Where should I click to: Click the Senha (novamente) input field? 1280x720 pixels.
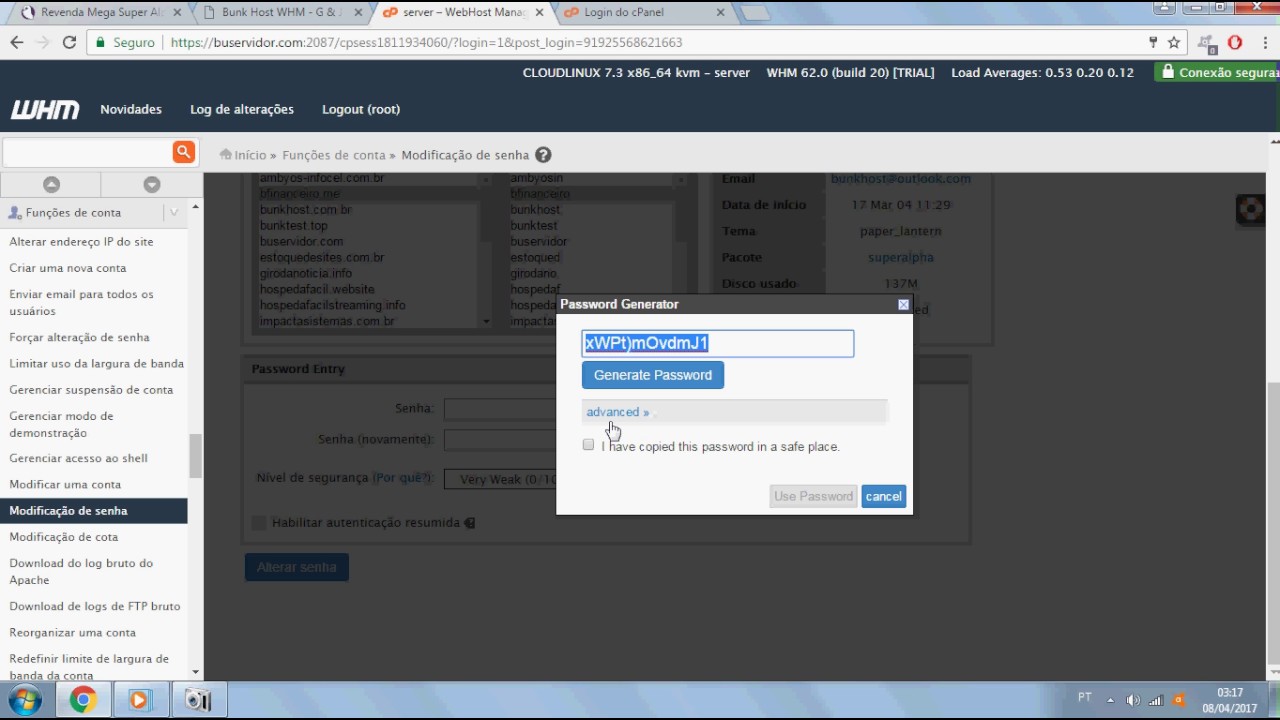pyautogui.click(x=500, y=439)
